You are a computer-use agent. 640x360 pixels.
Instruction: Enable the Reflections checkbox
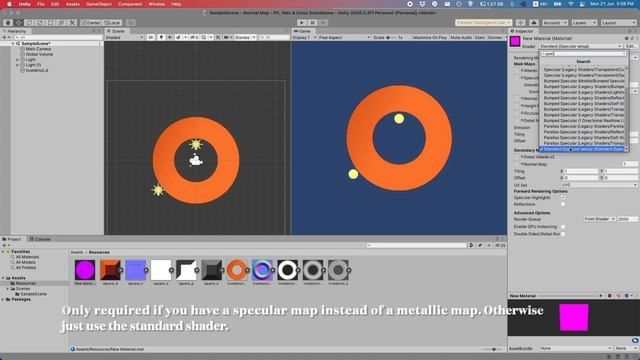(x=563, y=204)
